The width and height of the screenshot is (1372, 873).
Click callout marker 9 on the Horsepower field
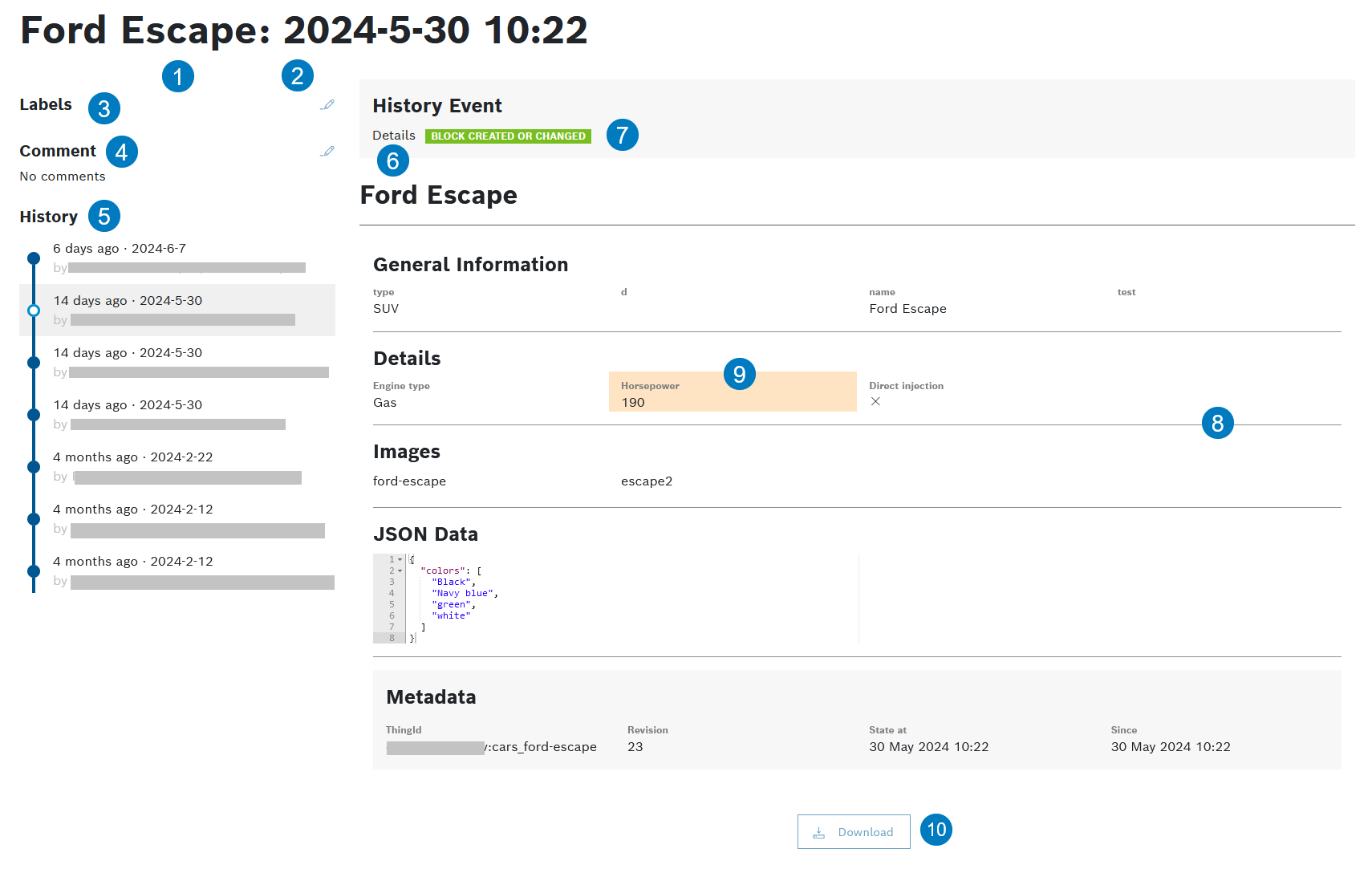[x=739, y=374]
